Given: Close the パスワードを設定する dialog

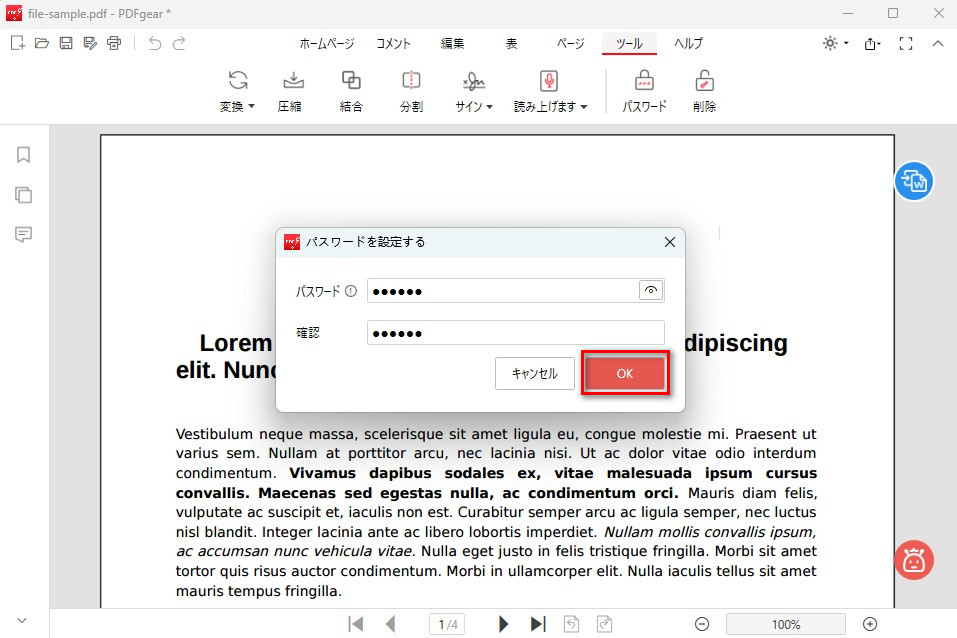Looking at the screenshot, I should [x=670, y=242].
